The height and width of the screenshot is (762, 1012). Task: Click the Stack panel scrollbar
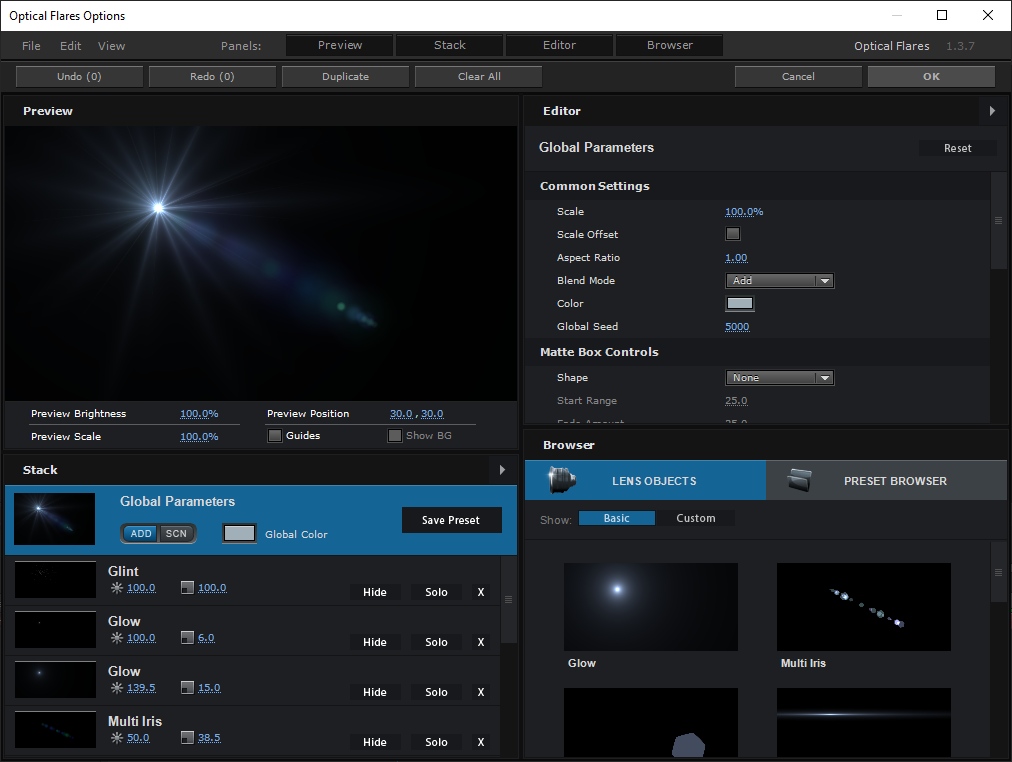click(509, 599)
